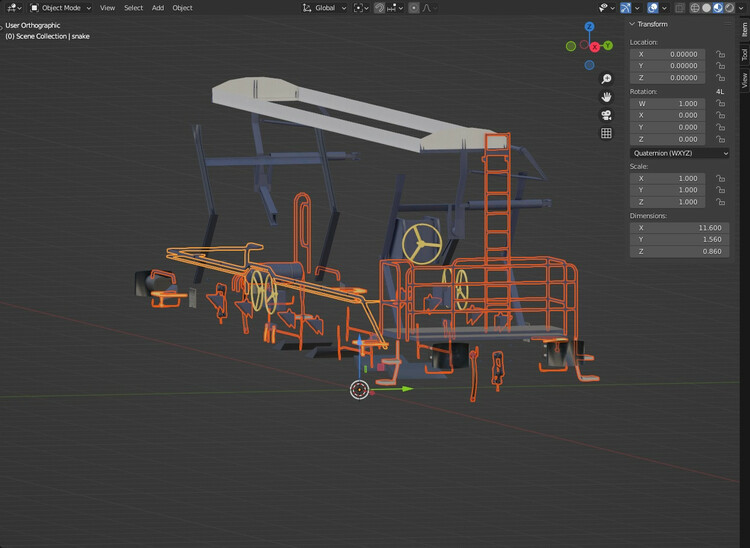Click the Rotation X field

(667, 116)
